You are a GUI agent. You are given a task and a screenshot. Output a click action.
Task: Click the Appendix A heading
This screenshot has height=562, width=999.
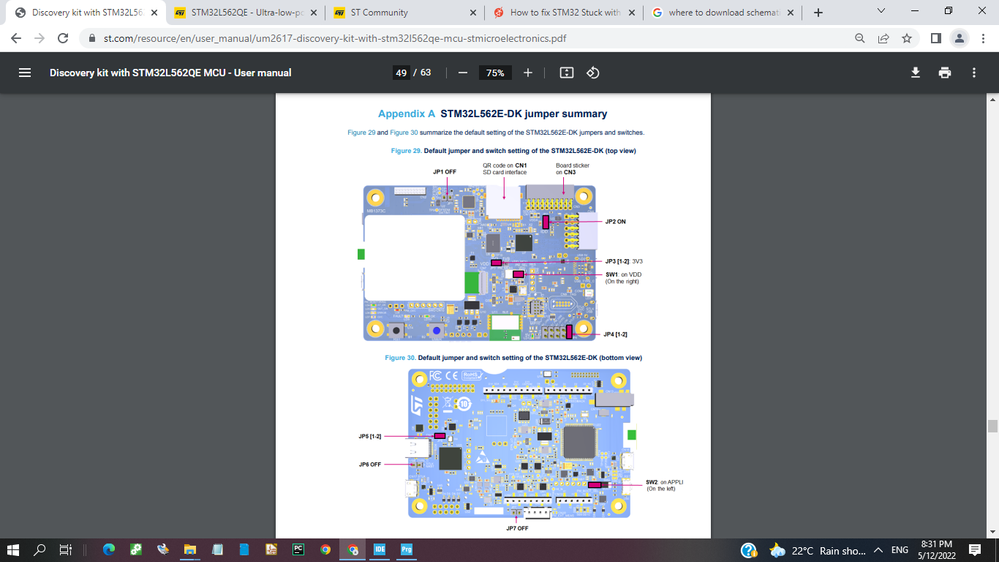492,113
